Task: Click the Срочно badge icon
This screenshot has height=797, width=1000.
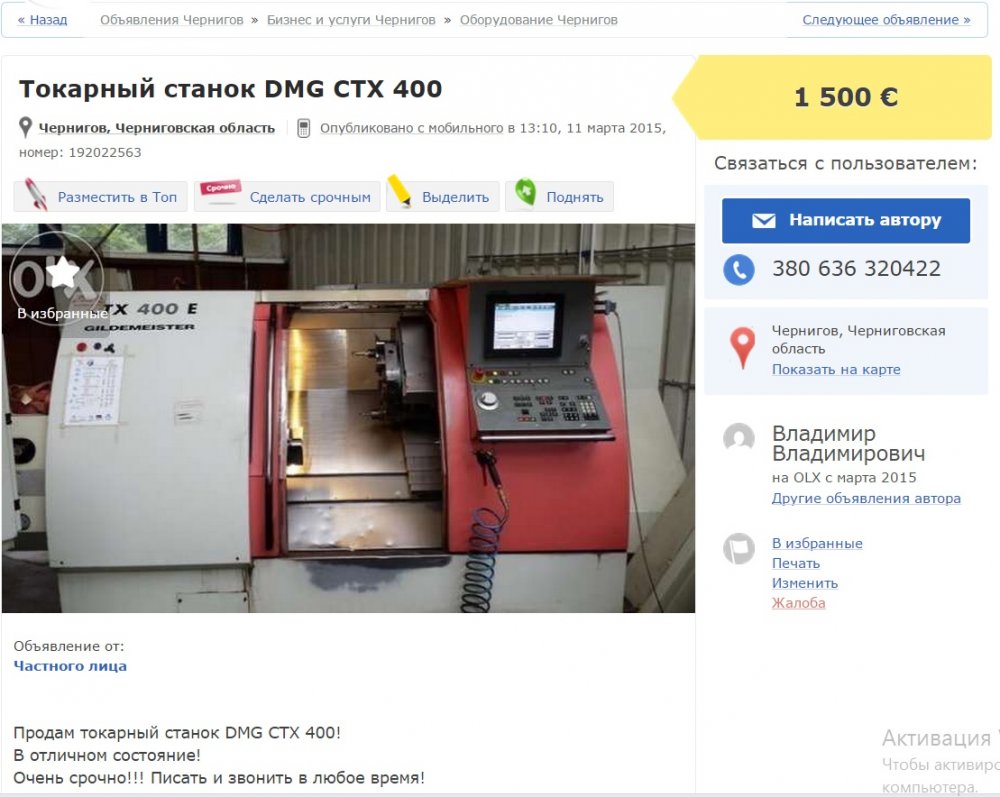Action: [220, 189]
